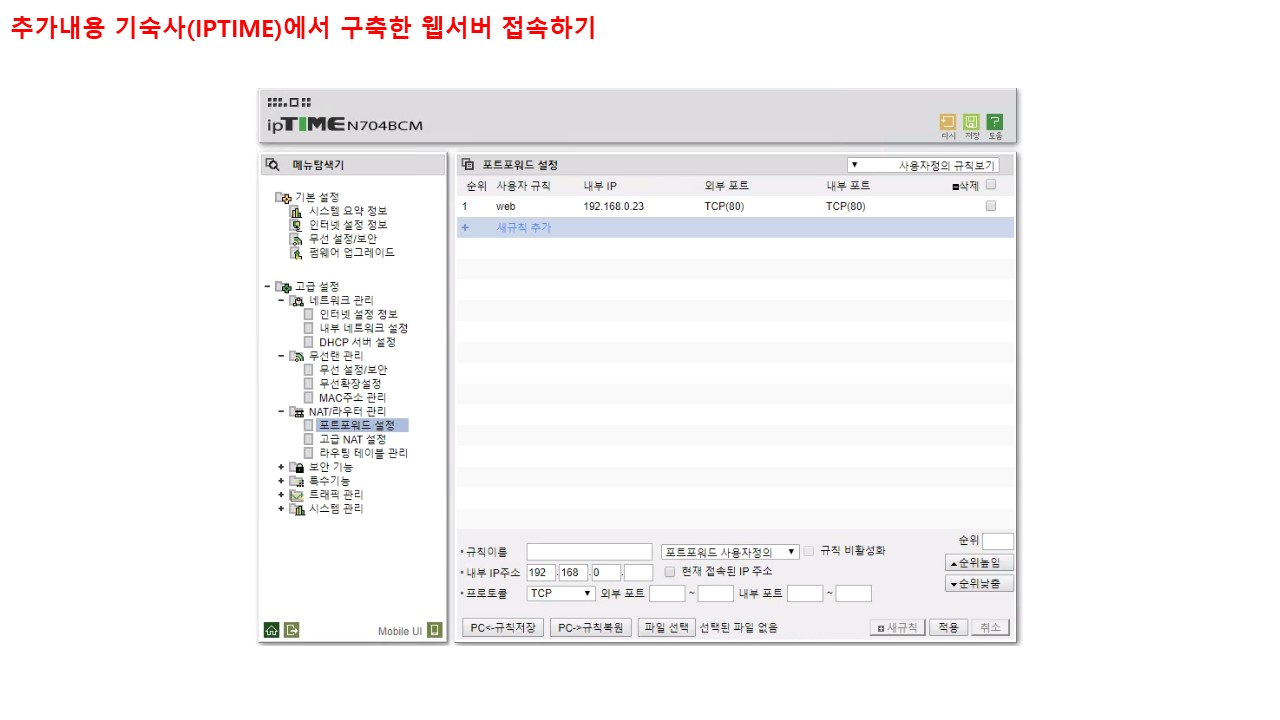Click the 저장 (save) icon in the header
Image resolution: width=1280 pixels, height=720 pixels.
click(x=971, y=122)
